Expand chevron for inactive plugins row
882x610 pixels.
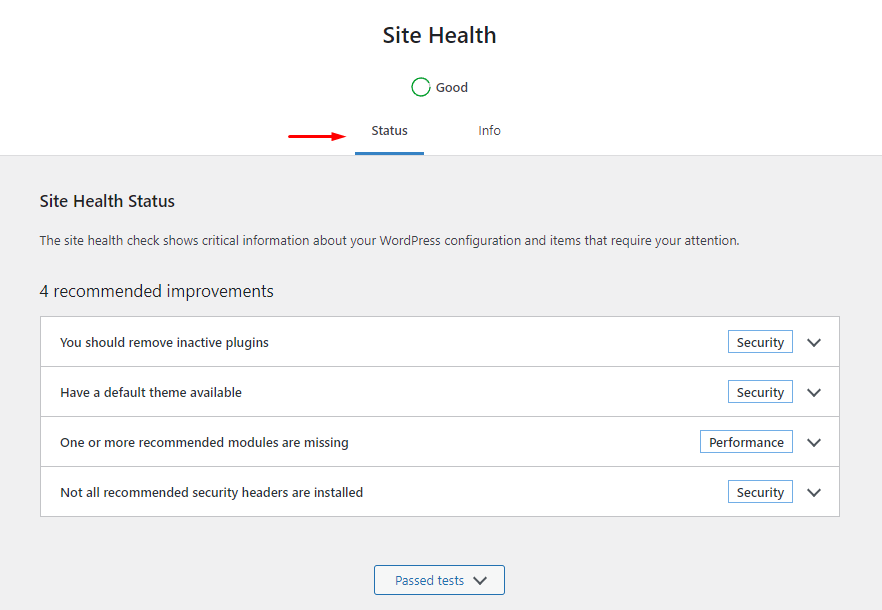[814, 342]
